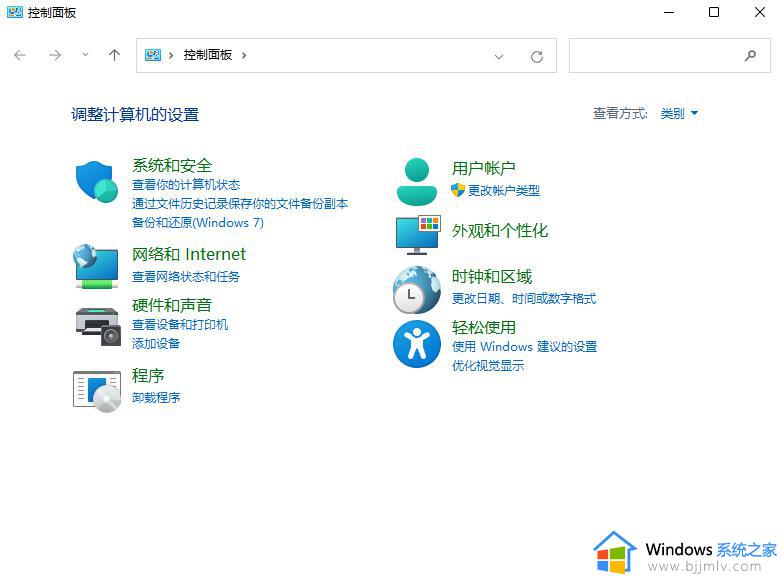Open the System and Security shield icon
The image size is (782, 580).
97,182
